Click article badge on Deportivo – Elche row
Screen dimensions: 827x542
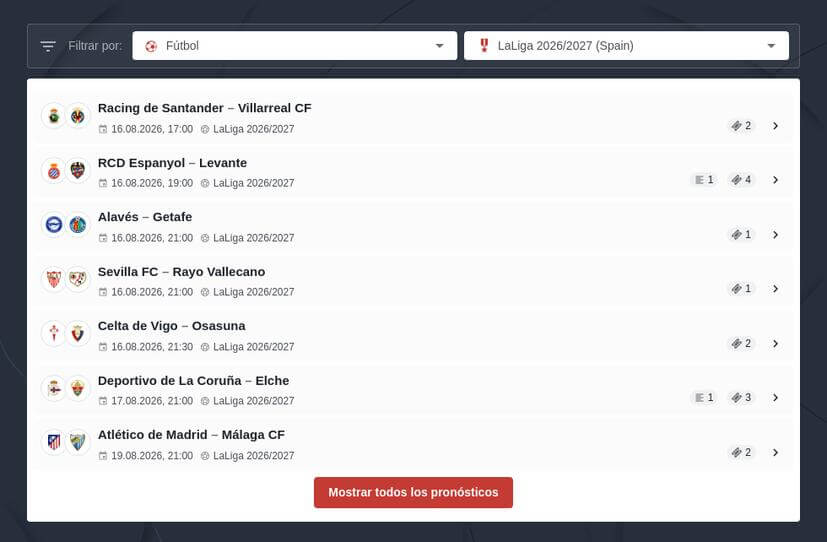(x=704, y=398)
